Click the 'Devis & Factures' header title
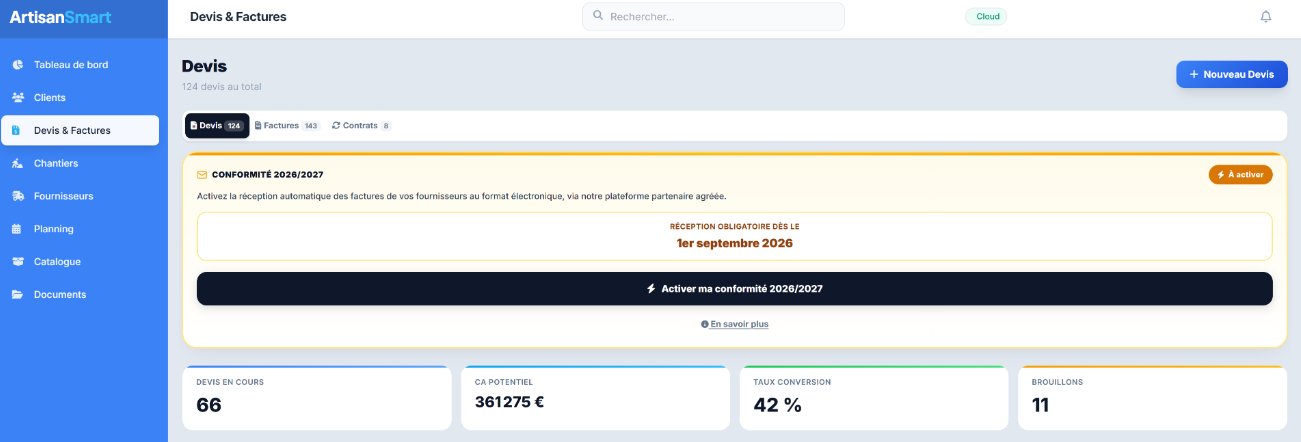The image size is (1301, 442). coord(238,17)
